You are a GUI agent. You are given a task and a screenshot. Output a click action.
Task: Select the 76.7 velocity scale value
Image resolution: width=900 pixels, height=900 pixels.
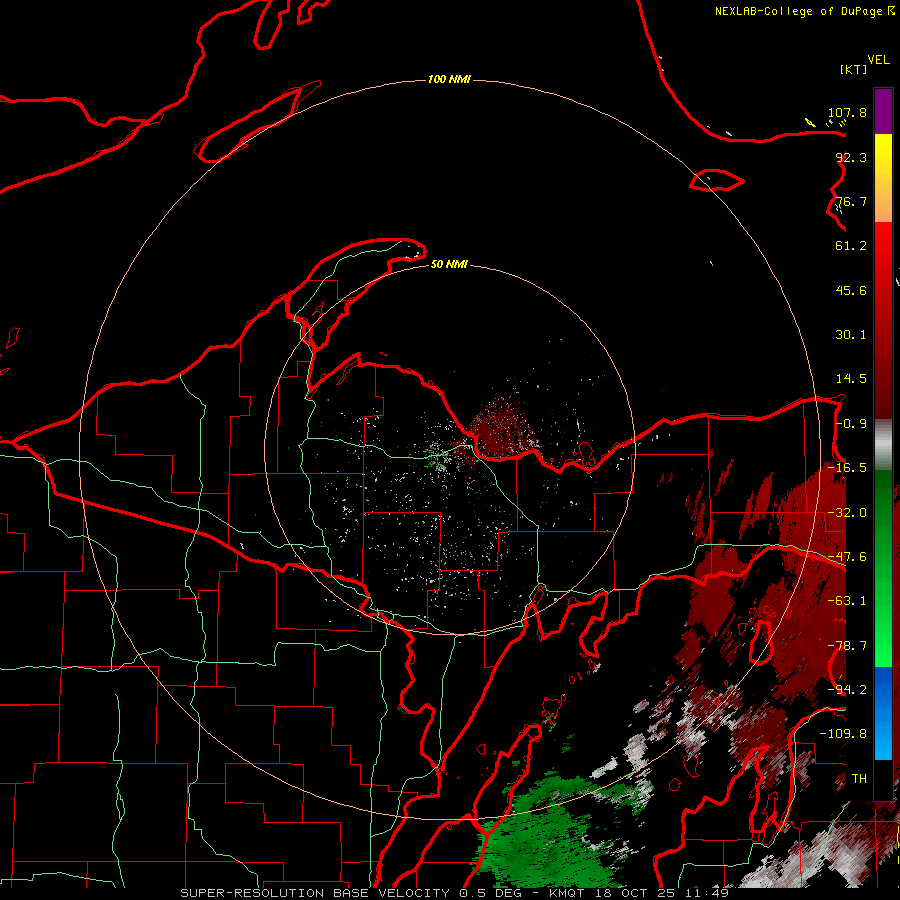[x=851, y=201]
